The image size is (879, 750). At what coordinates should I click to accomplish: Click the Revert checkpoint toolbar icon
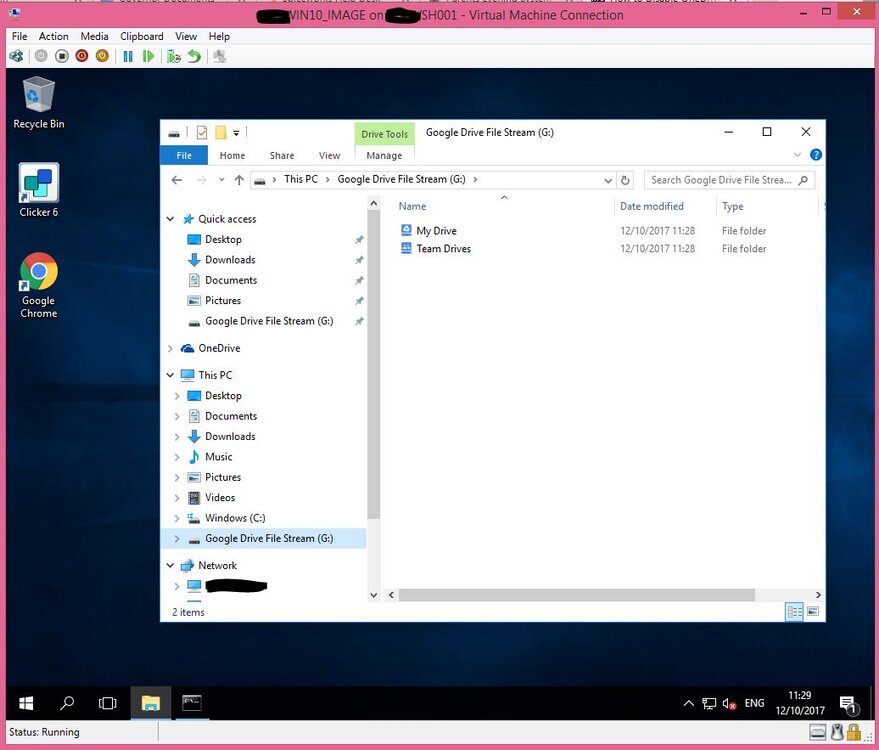tap(194, 56)
